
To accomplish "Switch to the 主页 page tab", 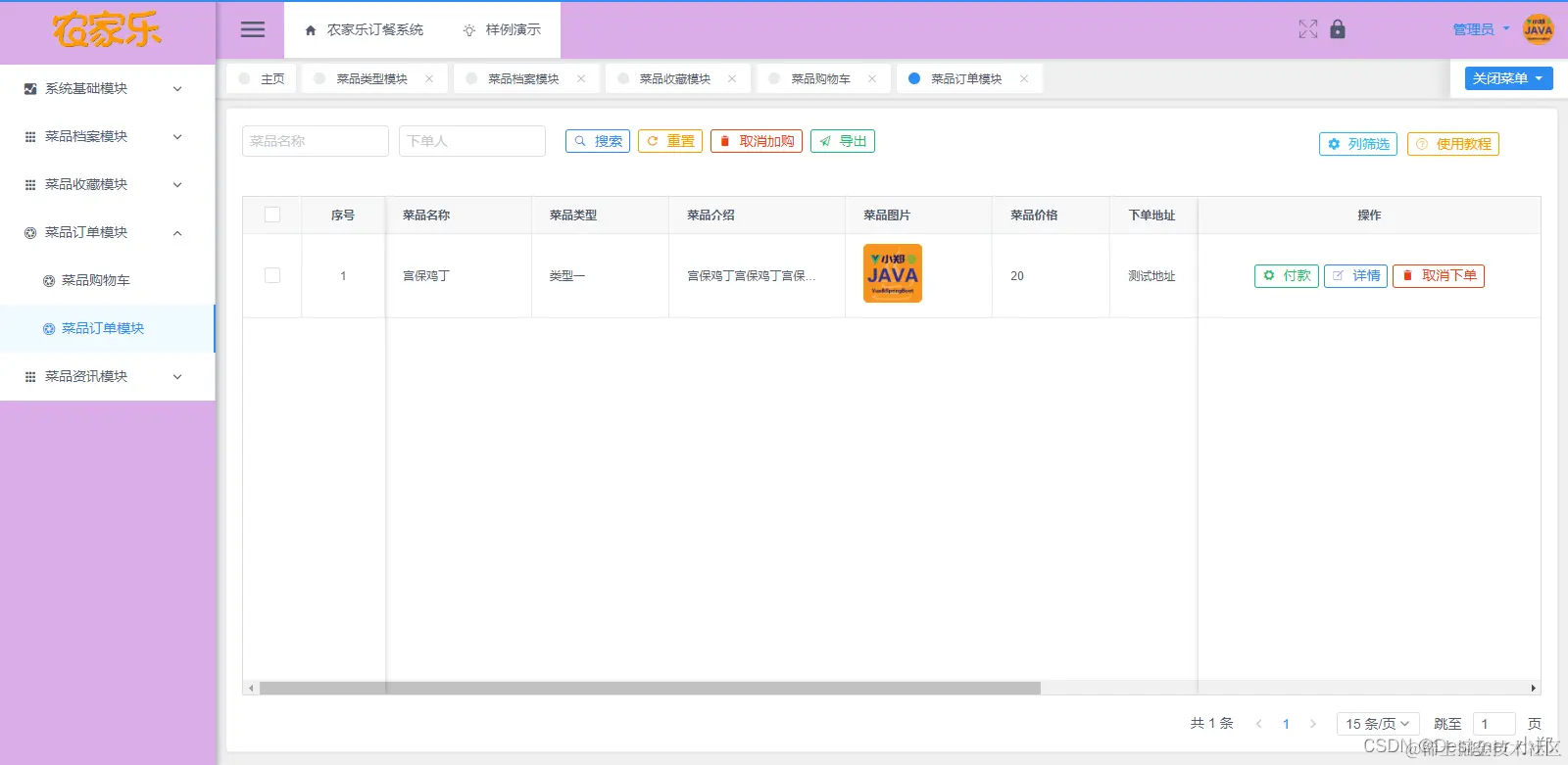I will (262, 78).
